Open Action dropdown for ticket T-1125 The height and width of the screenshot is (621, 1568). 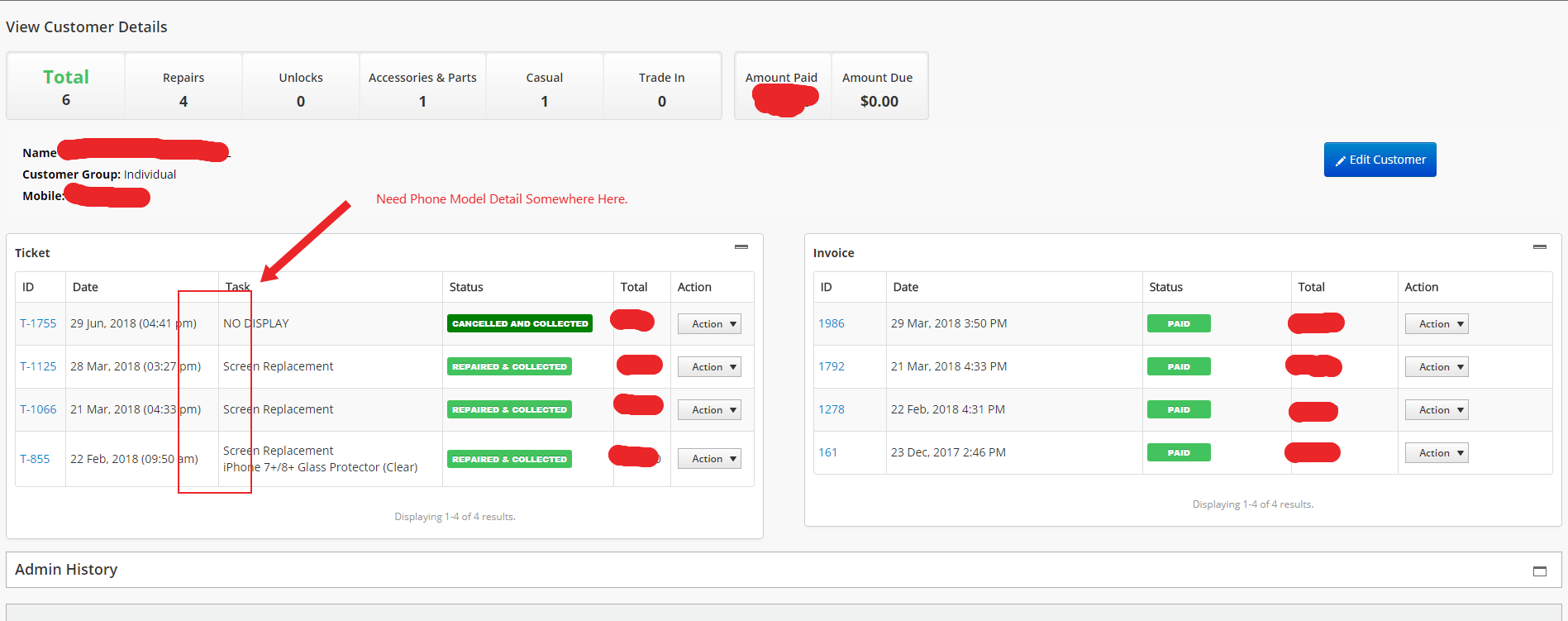(709, 367)
